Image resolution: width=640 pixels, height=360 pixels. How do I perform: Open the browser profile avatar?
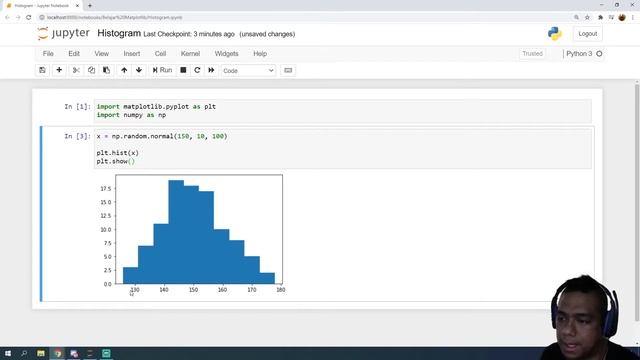622,18
